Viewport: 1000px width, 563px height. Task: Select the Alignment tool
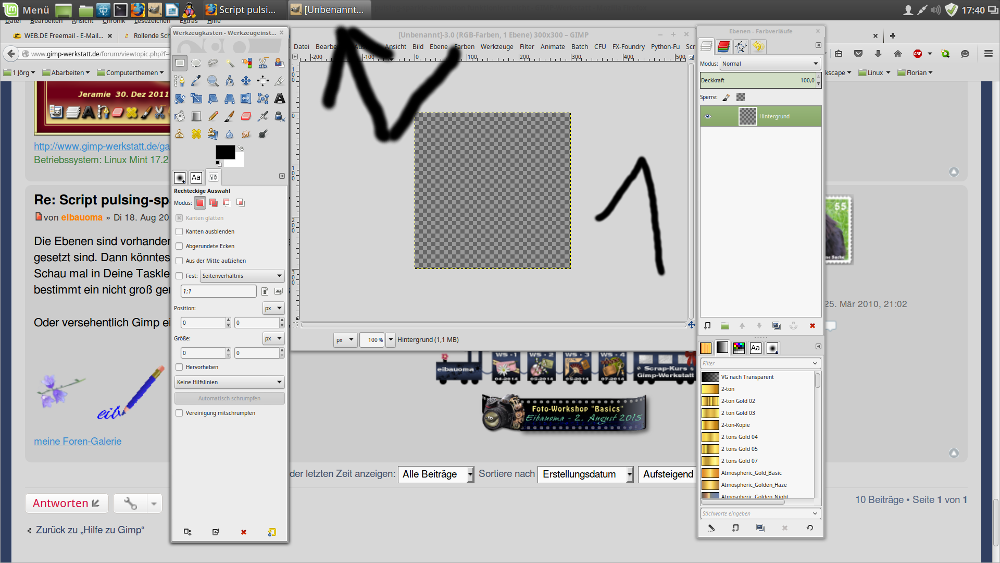pos(263,80)
